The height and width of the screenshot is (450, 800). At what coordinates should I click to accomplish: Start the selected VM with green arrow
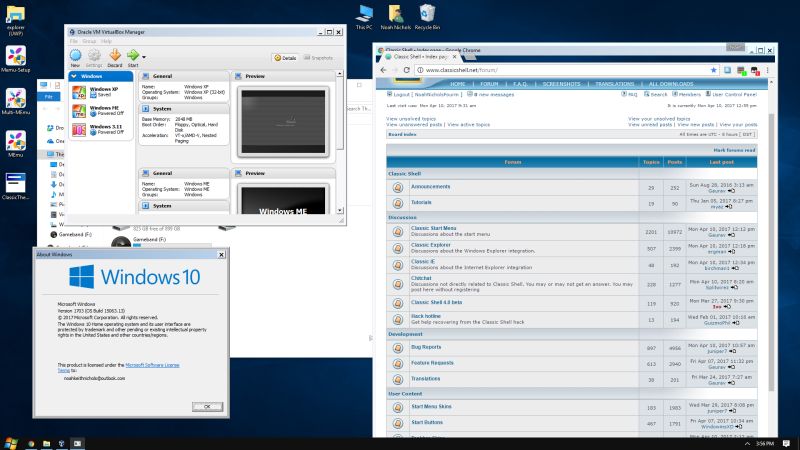point(133,58)
